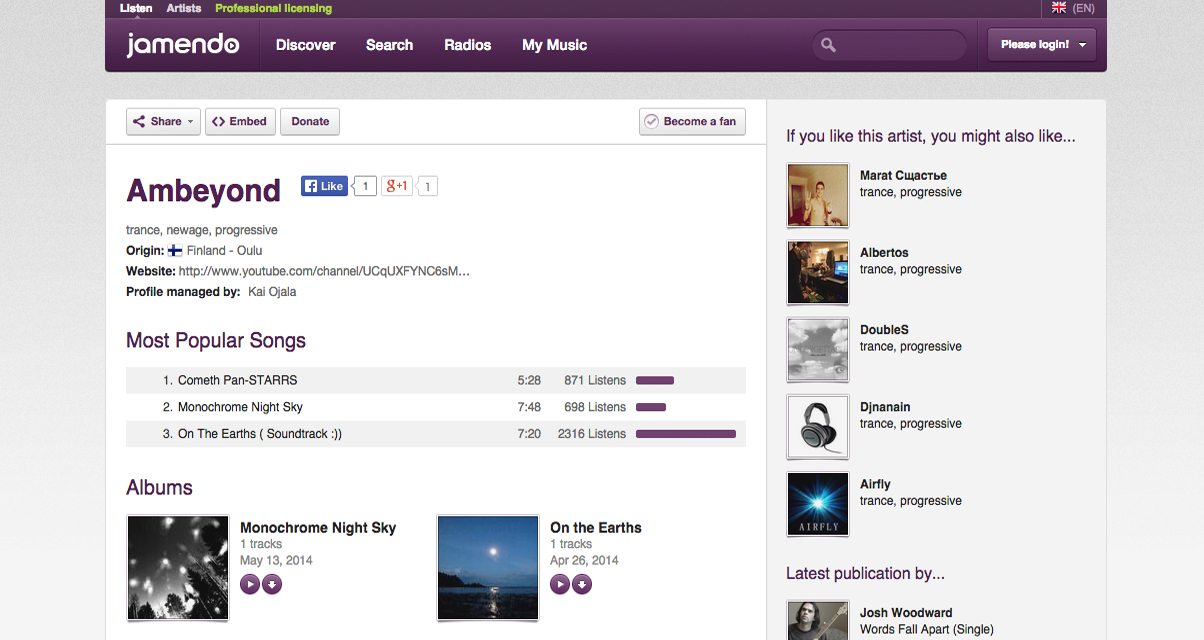Click the search magnifier icon
This screenshot has width=1204, height=640.
click(x=828, y=45)
